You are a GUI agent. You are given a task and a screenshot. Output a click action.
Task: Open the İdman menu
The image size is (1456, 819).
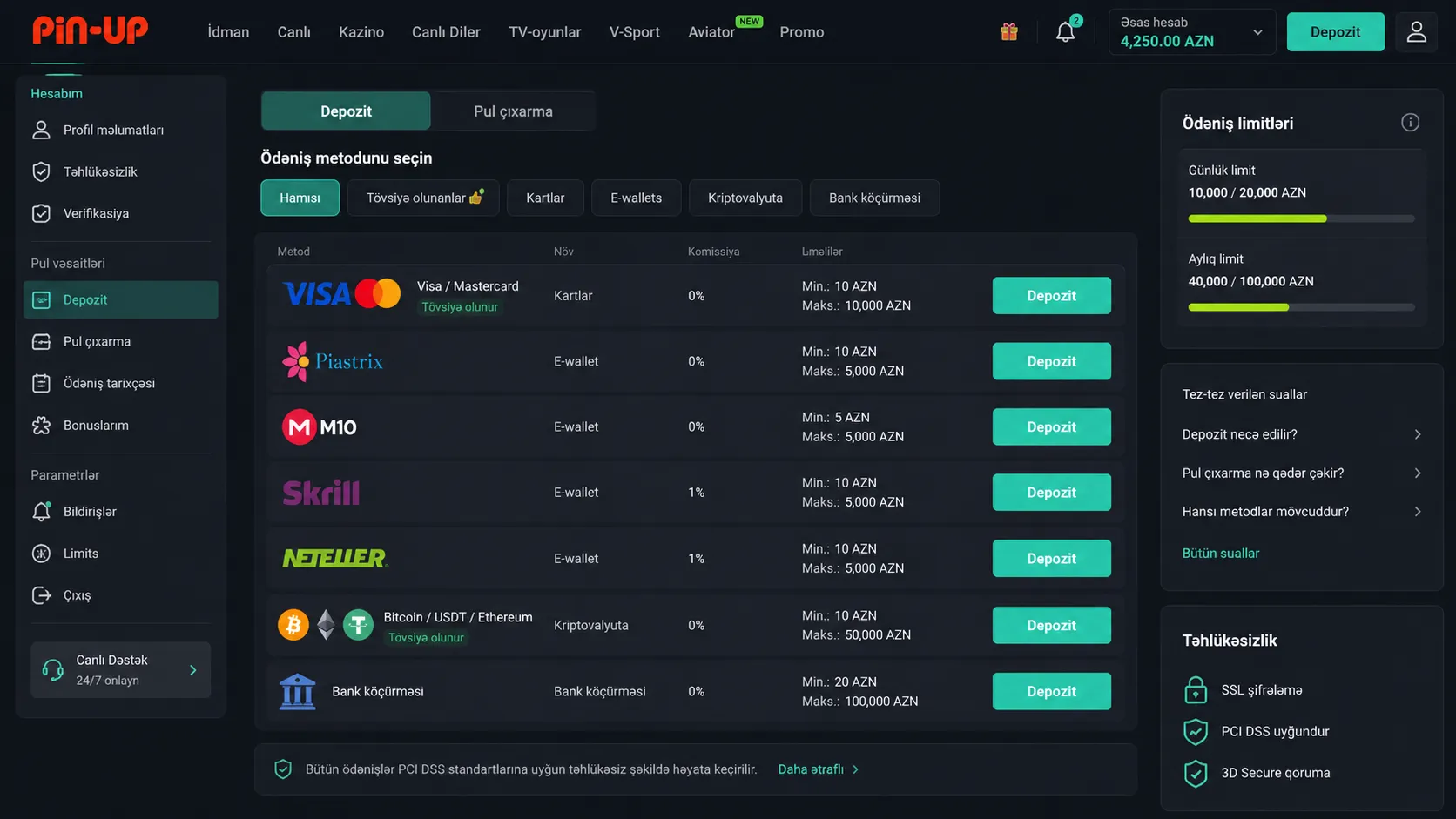228,32
